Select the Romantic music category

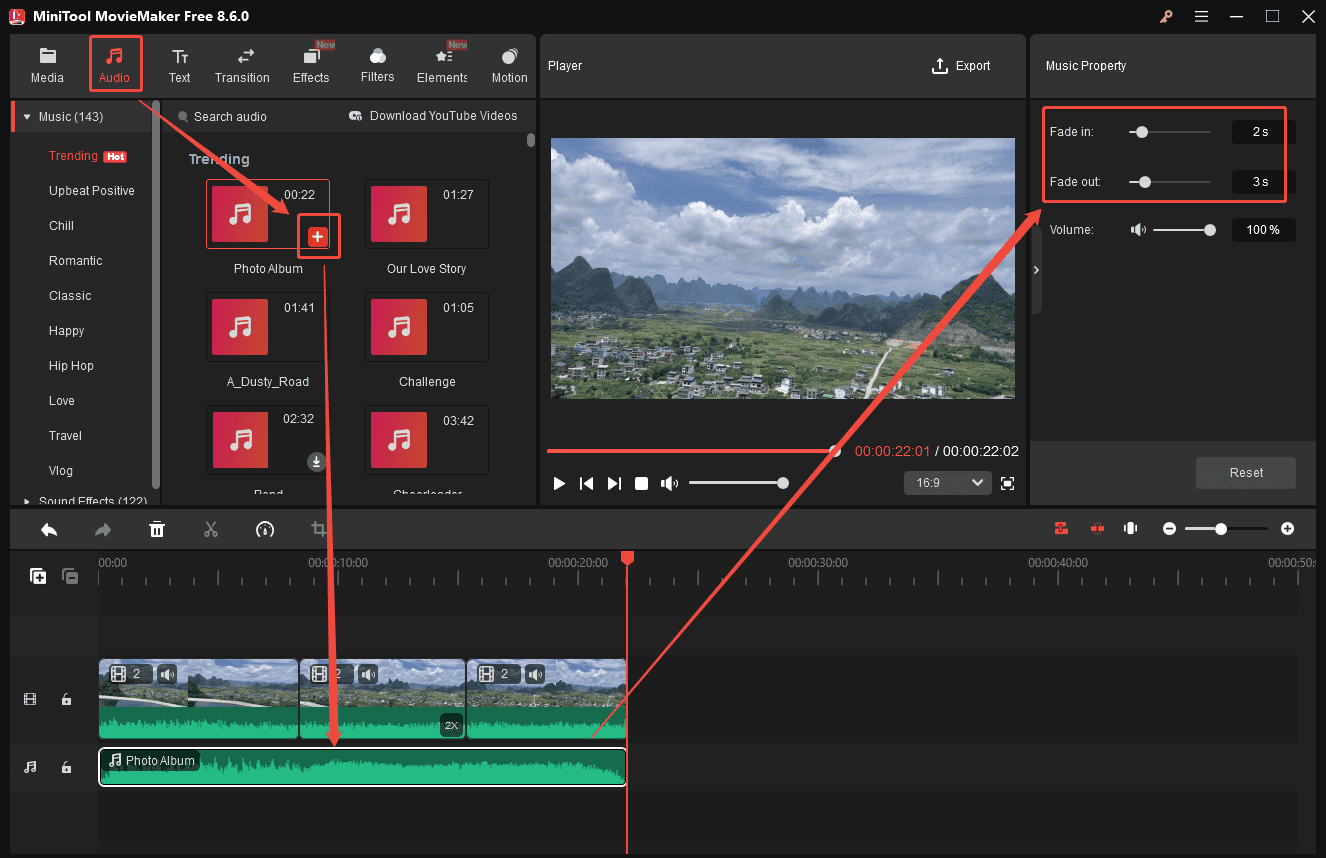(75, 260)
